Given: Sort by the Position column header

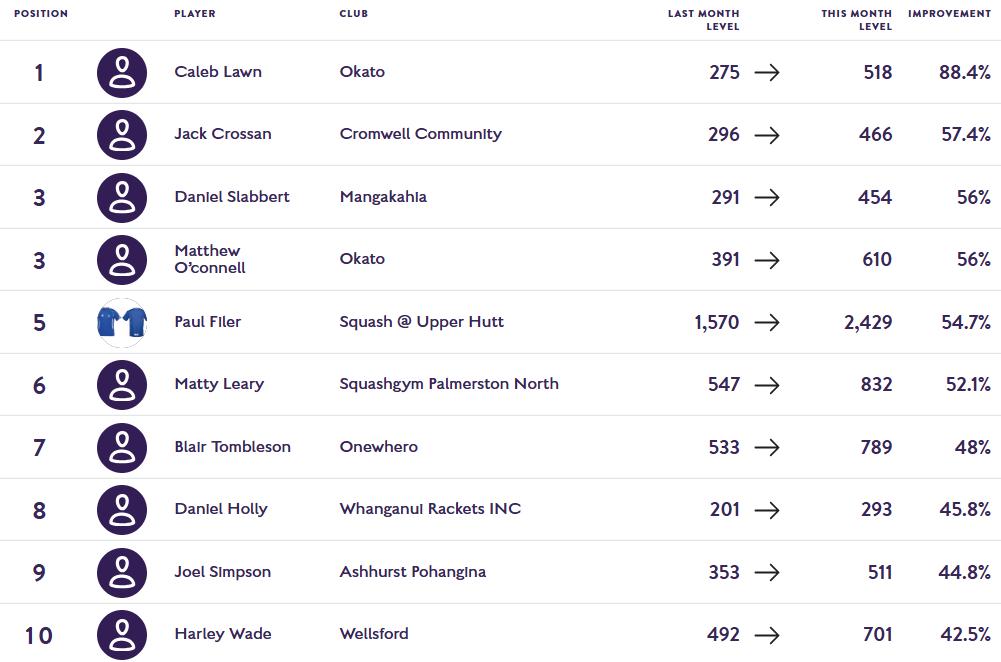Looking at the screenshot, I should (41, 13).
